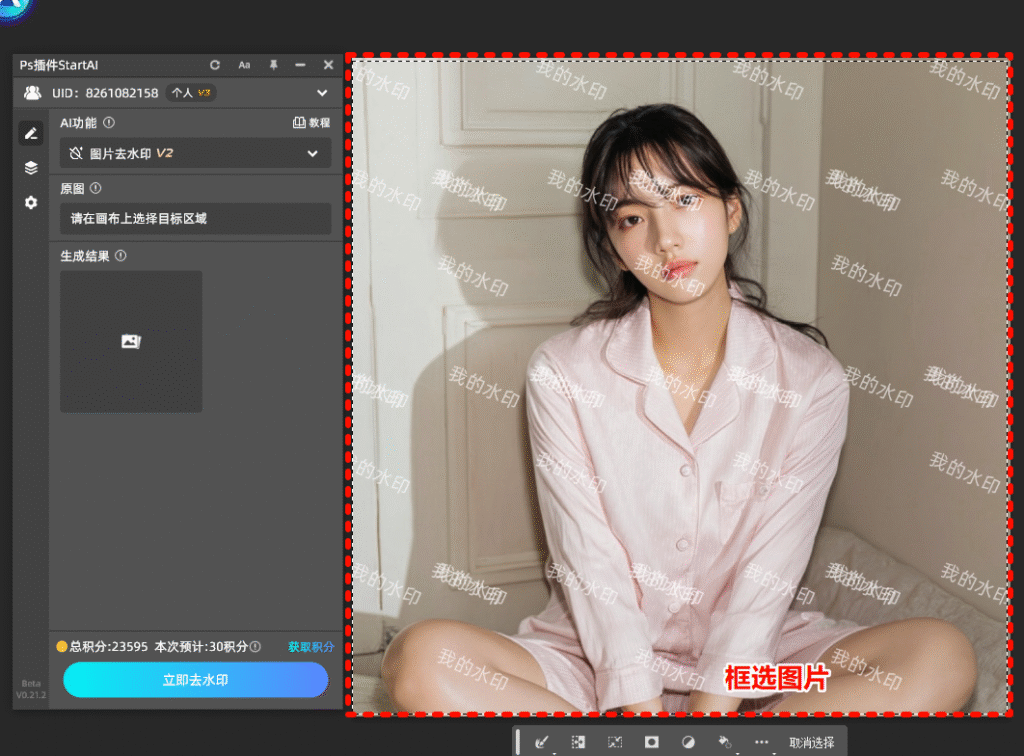The height and width of the screenshot is (756, 1024).
Task: Click info icon next to AI功能
Action: click(x=109, y=123)
